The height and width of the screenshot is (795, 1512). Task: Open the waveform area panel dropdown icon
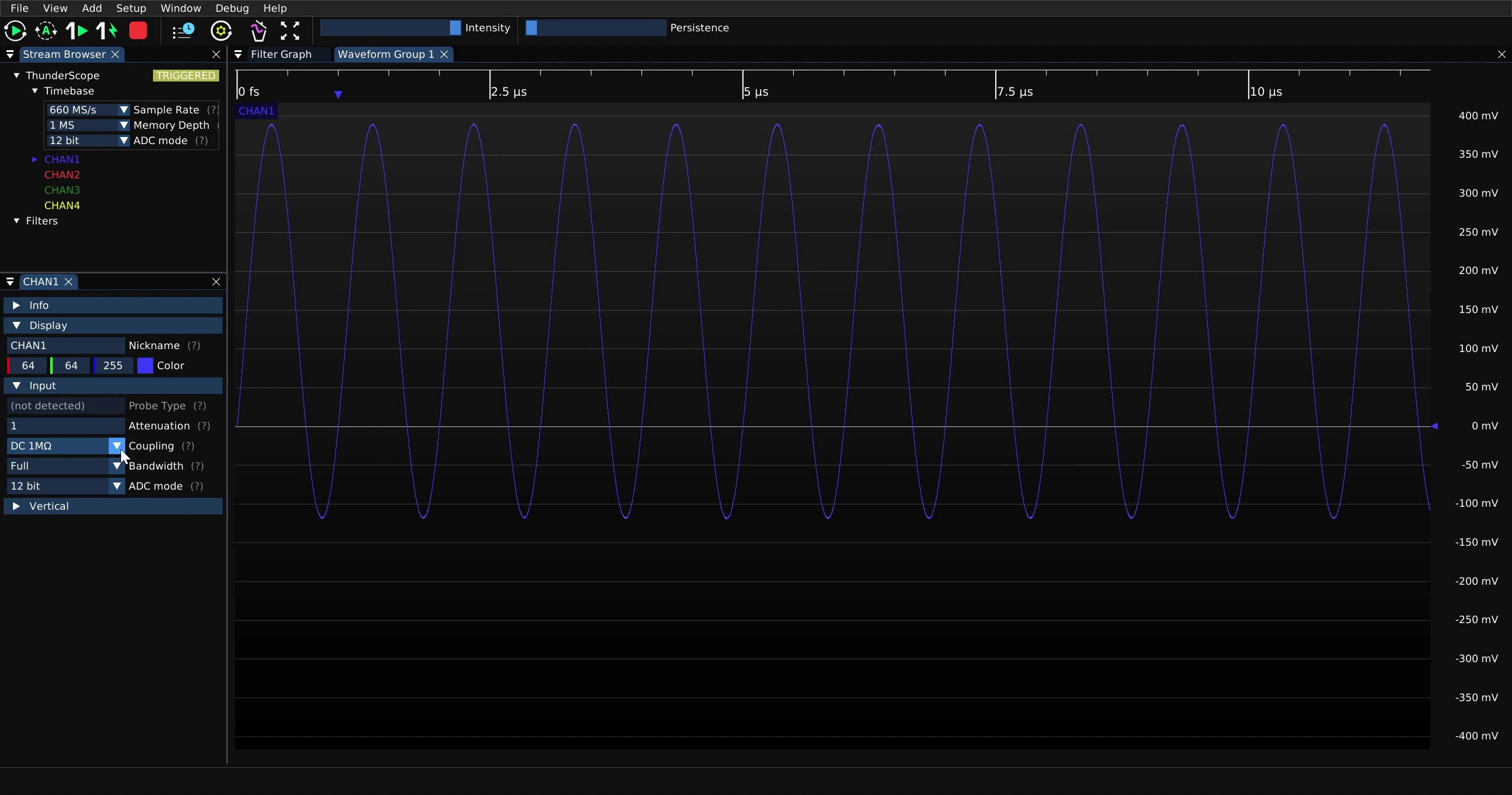pos(238,54)
